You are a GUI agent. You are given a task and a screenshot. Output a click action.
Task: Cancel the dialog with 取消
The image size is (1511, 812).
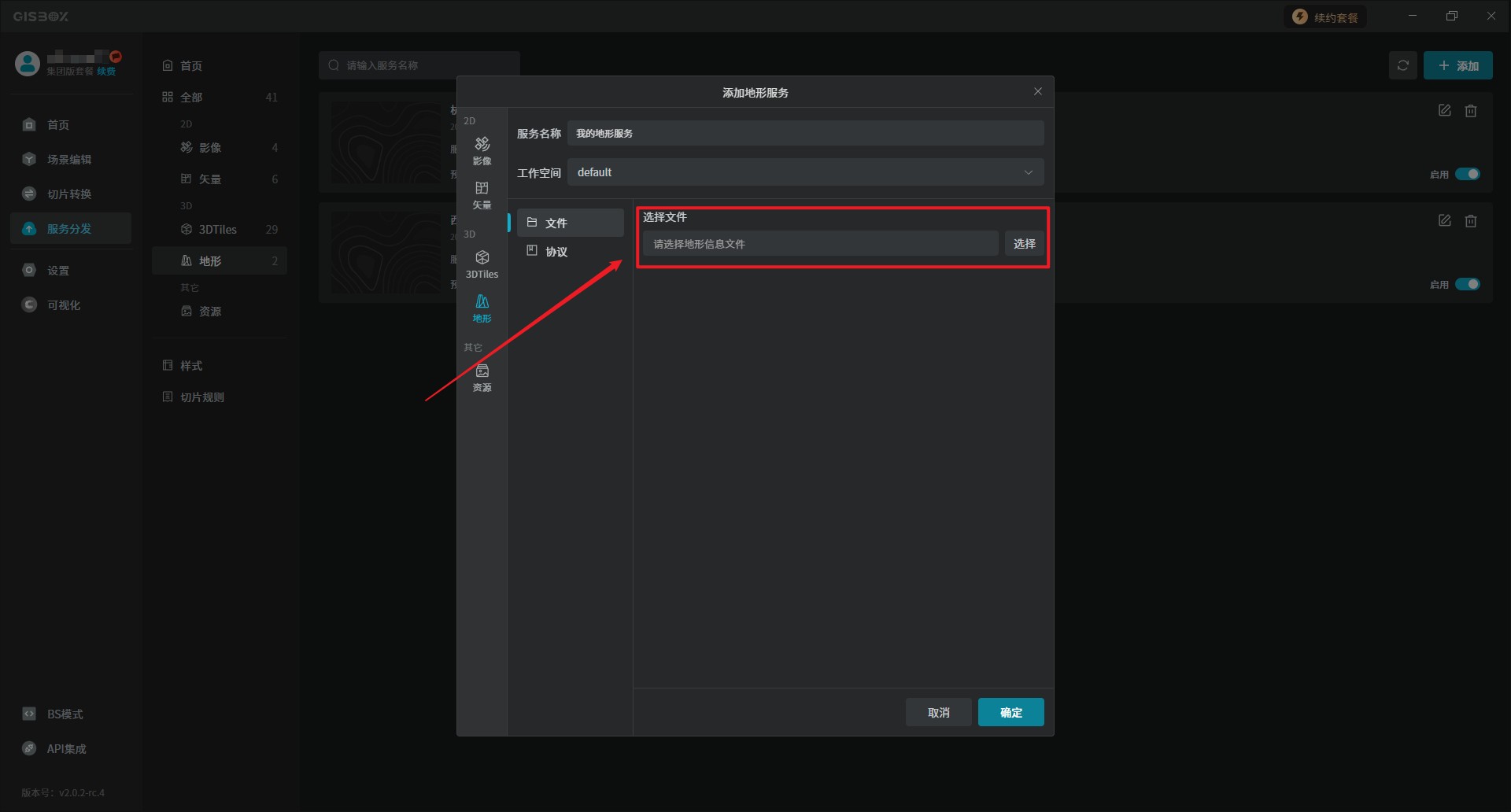(938, 712)
